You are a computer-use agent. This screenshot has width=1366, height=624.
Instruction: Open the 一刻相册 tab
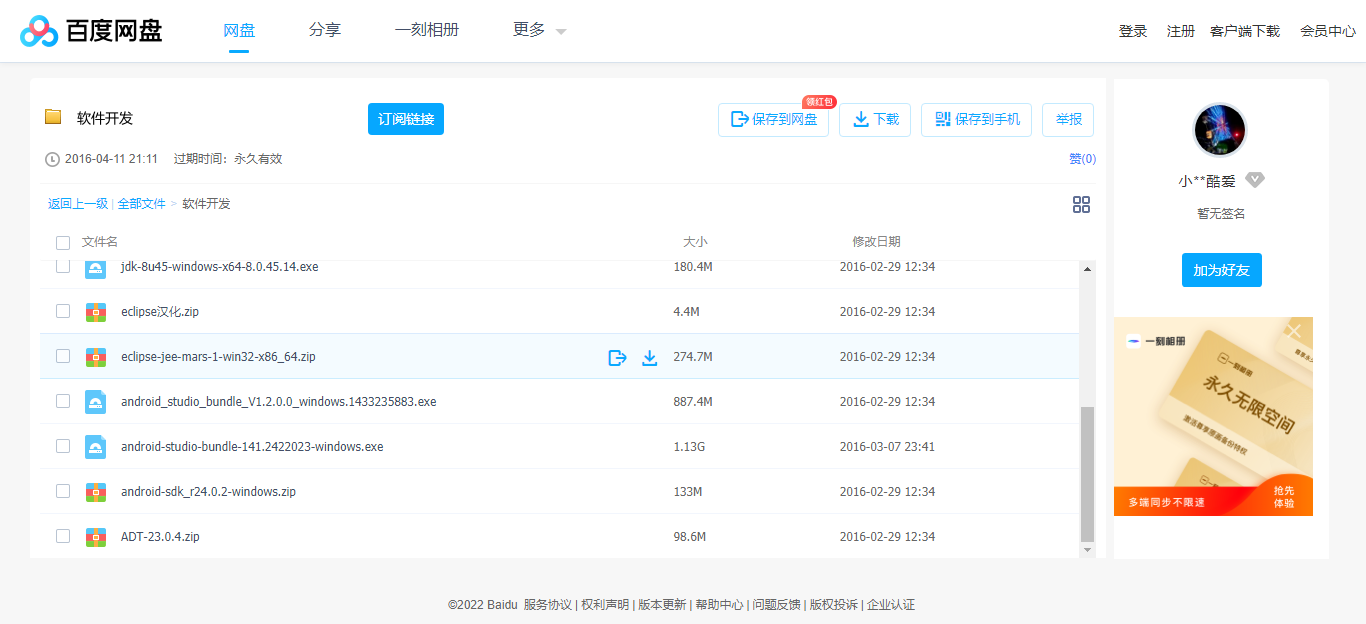427,30
